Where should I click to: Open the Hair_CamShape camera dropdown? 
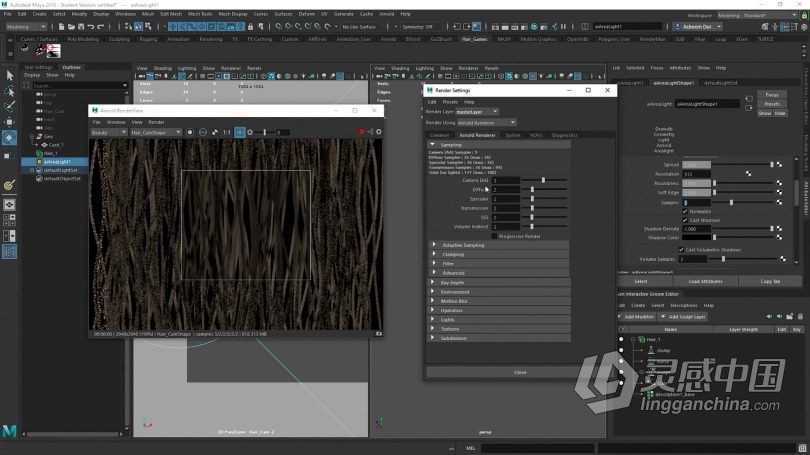click(x=155, y=133)
